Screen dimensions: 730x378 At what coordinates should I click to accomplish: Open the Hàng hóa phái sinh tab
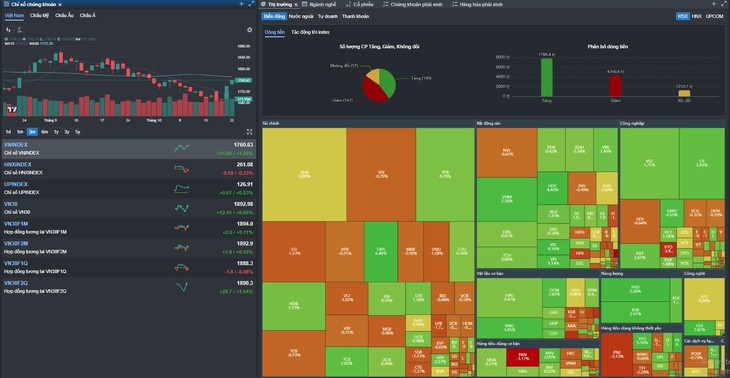point(477,4)
